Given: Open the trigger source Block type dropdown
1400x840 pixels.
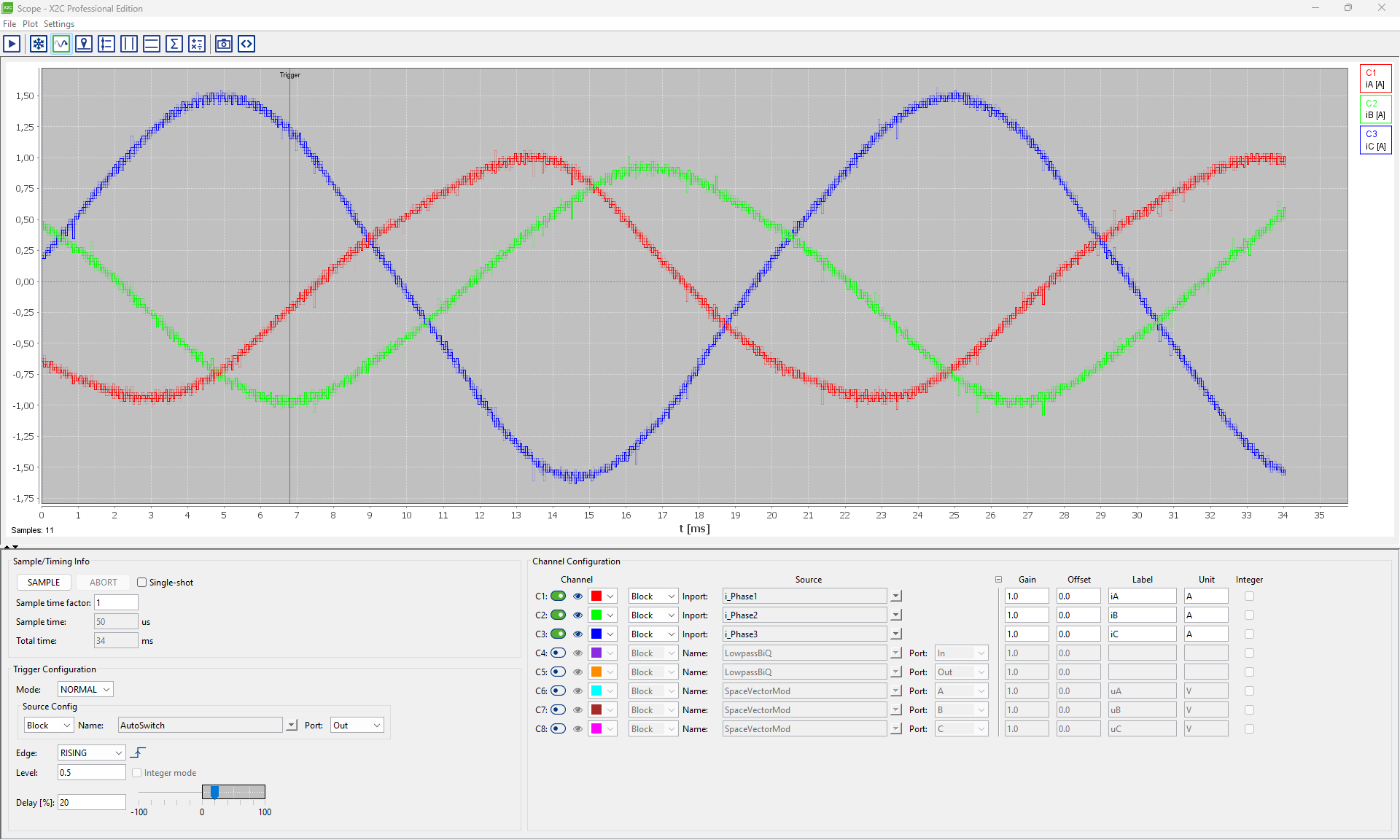Looking at the screenshot, I should tap(49, 726).
